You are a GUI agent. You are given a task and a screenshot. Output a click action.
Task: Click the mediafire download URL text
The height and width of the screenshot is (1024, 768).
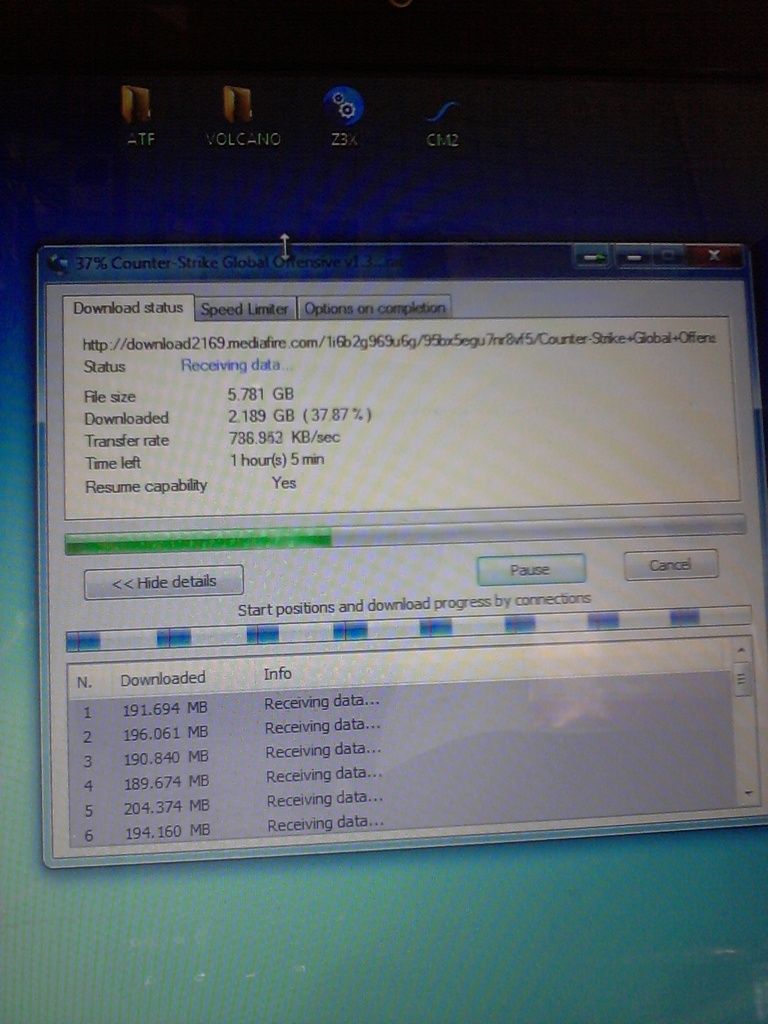(399, 341)
